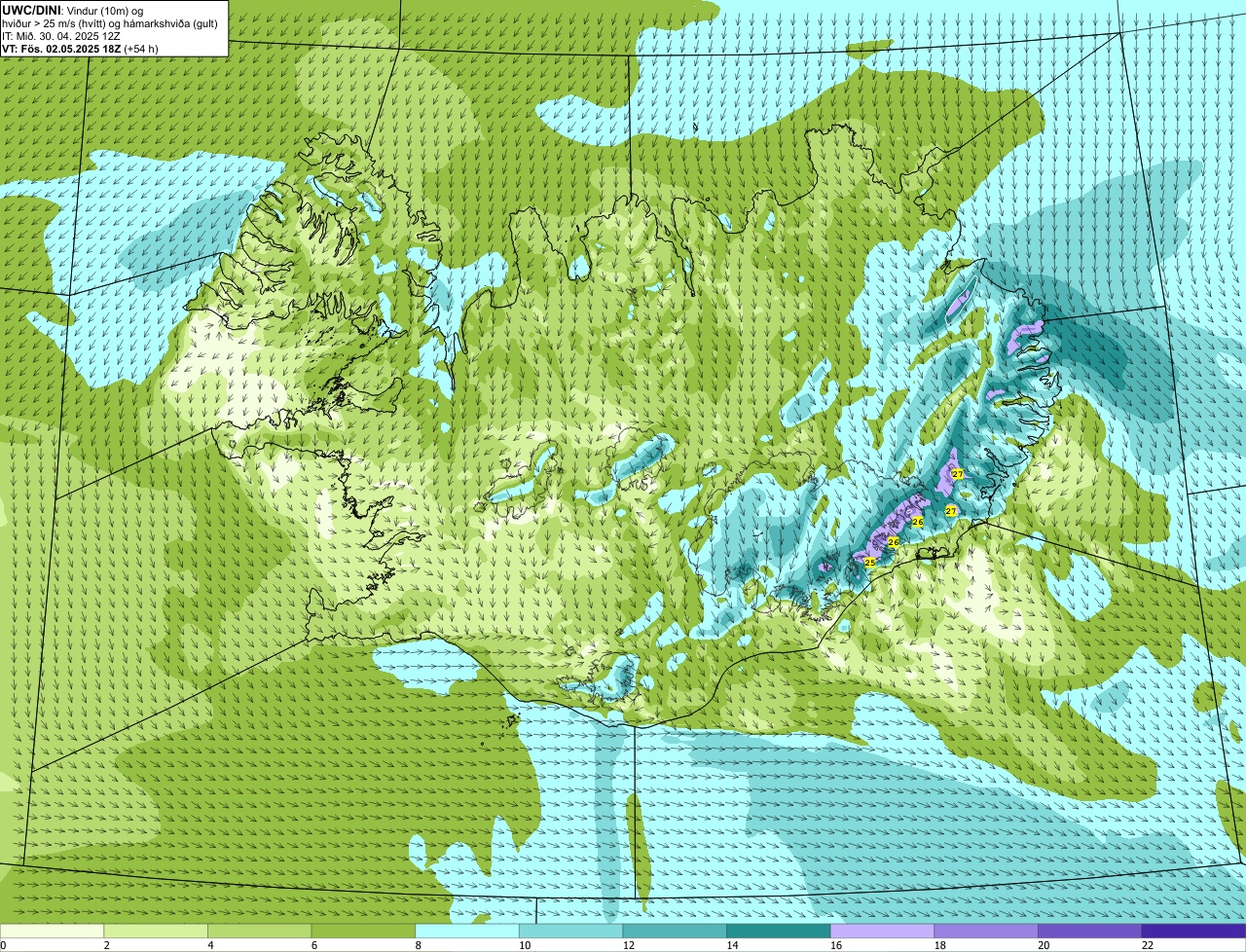Click the pale yellow 0–2 m/s legend swatch

(x=52, y=931)
